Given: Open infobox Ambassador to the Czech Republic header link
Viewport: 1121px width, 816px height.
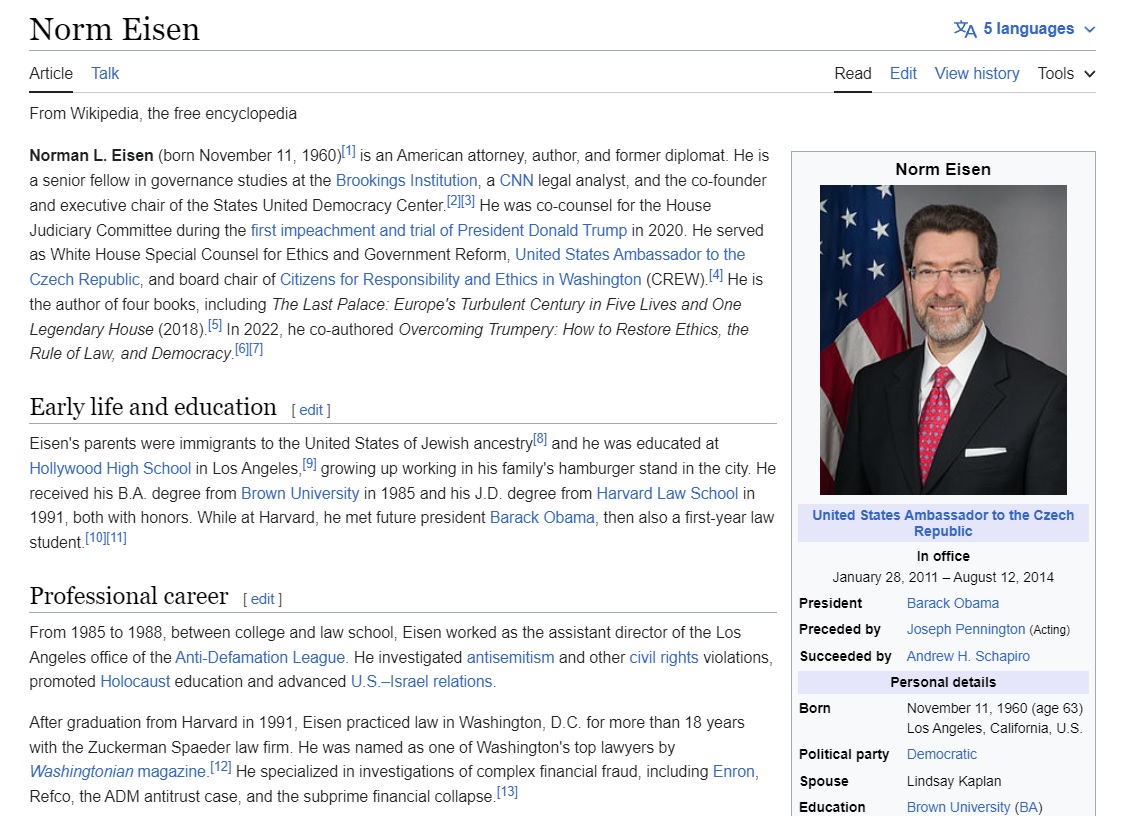Looking at the screenshot, I should (943, 523).
